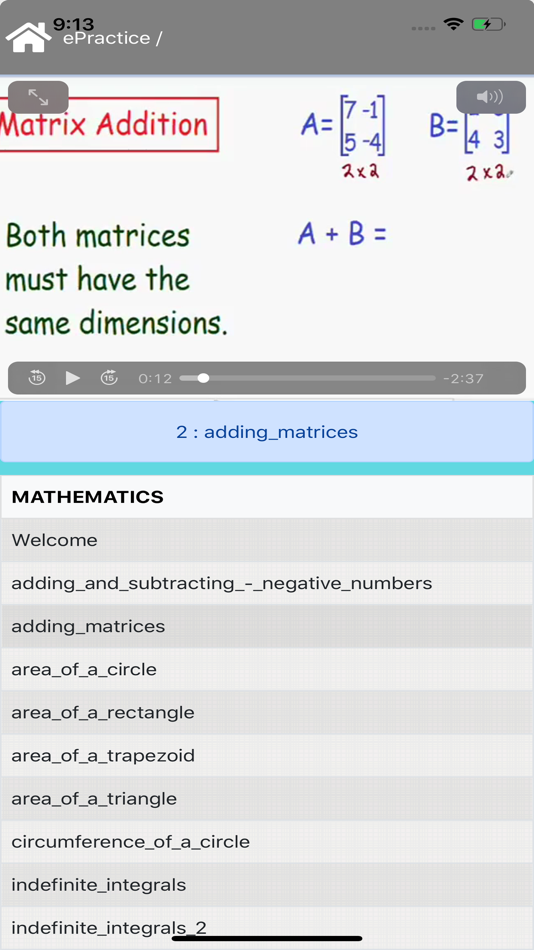The image size is (534, 950).
Task: Open area_of_a_rectangle lesson
Action: coord(267,712)
